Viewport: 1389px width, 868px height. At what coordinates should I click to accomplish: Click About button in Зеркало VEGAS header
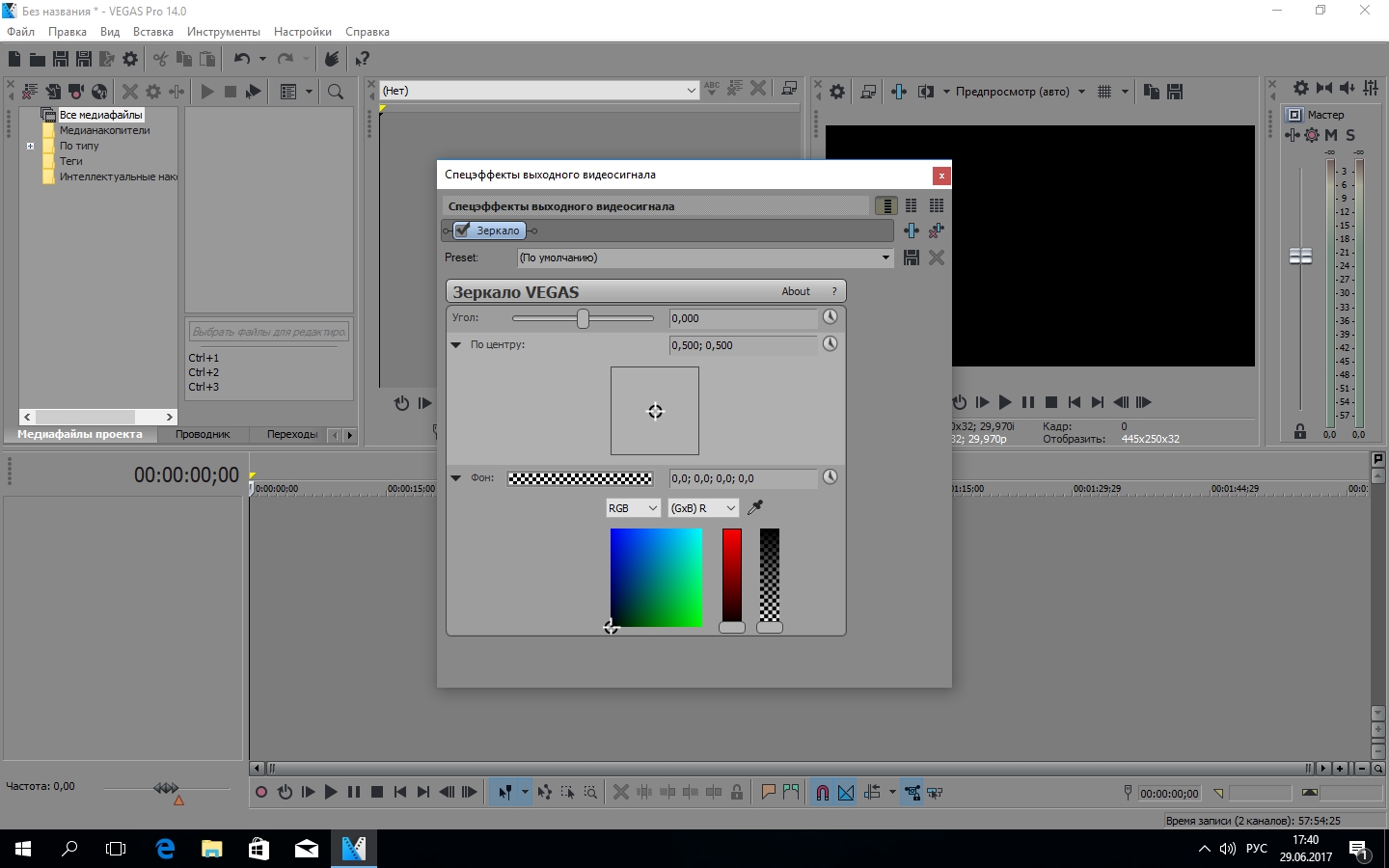pyautogui.click(x=796, y=291)
